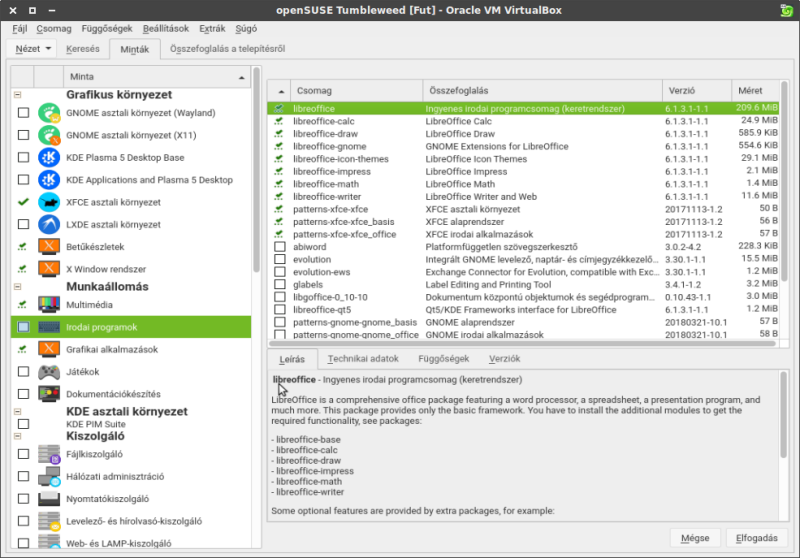Click the Grafikai alkalmazások icon

coord(49,349)
